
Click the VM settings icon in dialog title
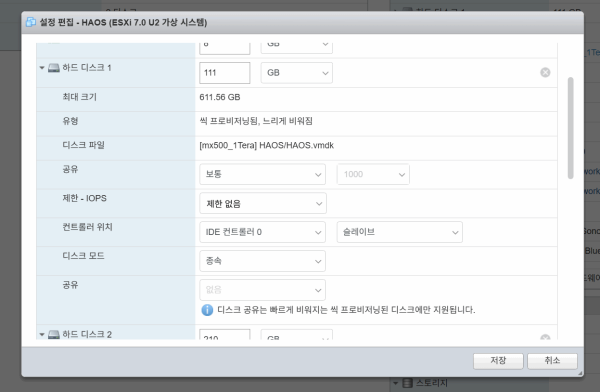[x=31, y=22]
